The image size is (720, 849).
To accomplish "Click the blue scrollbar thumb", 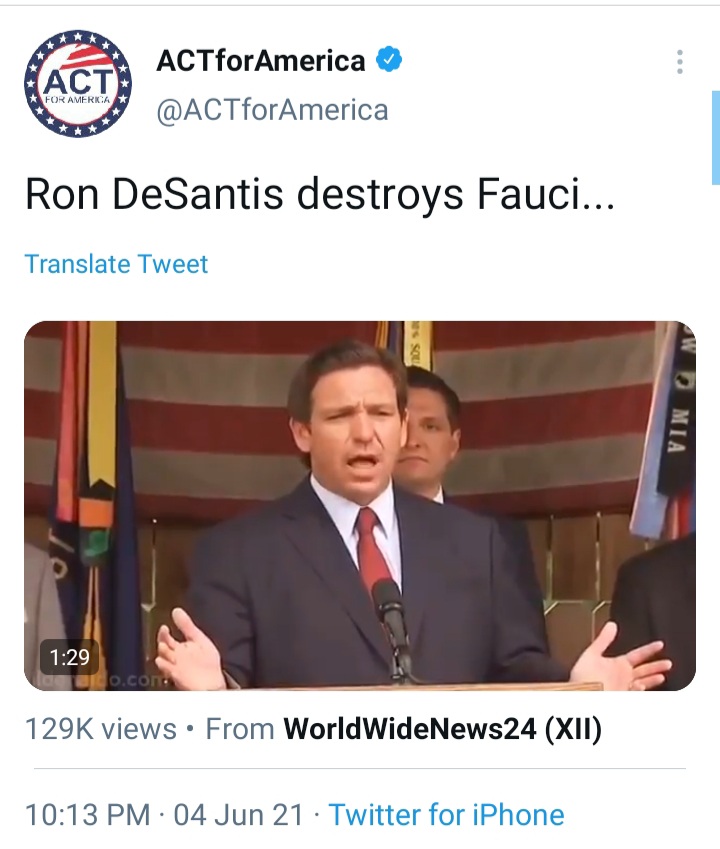I will tap(716, 138).
